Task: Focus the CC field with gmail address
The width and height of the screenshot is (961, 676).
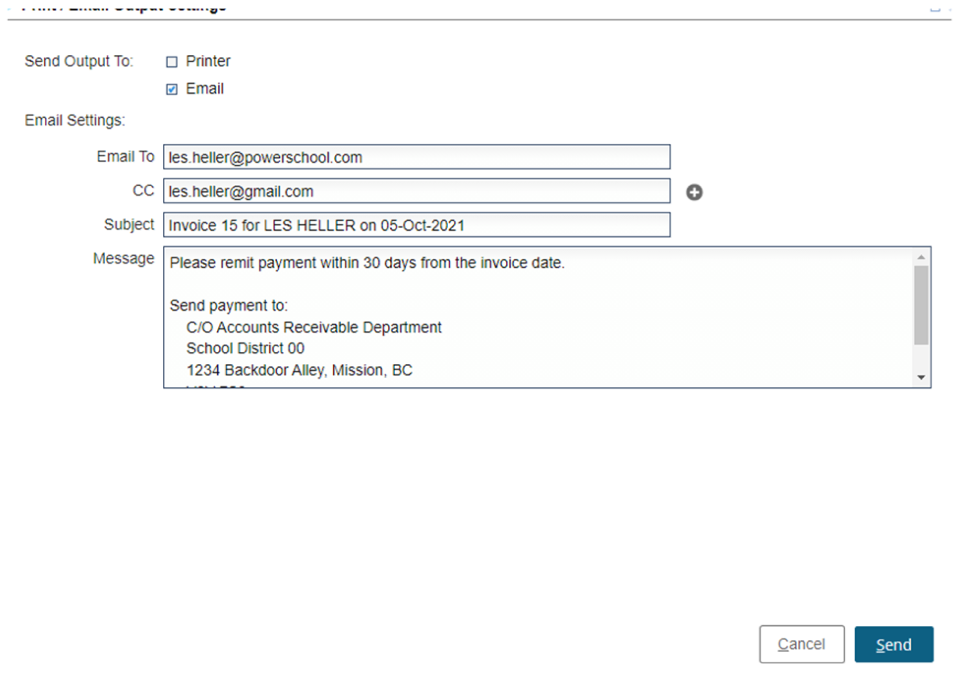Action: tap(416, 191)
